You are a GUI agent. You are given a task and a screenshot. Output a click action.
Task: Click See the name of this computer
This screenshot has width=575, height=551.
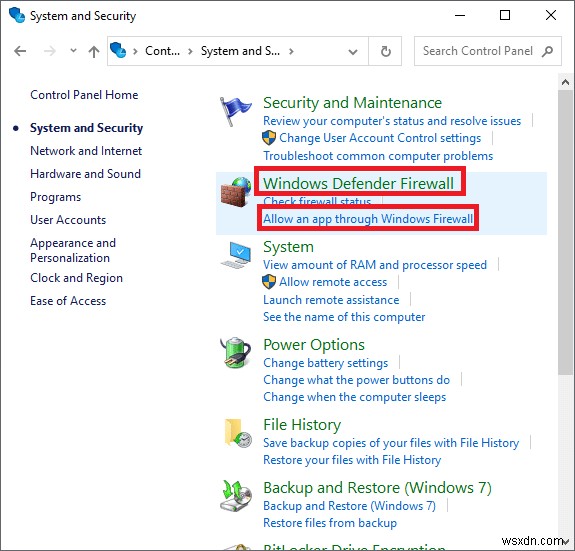[x=344, y=317]
